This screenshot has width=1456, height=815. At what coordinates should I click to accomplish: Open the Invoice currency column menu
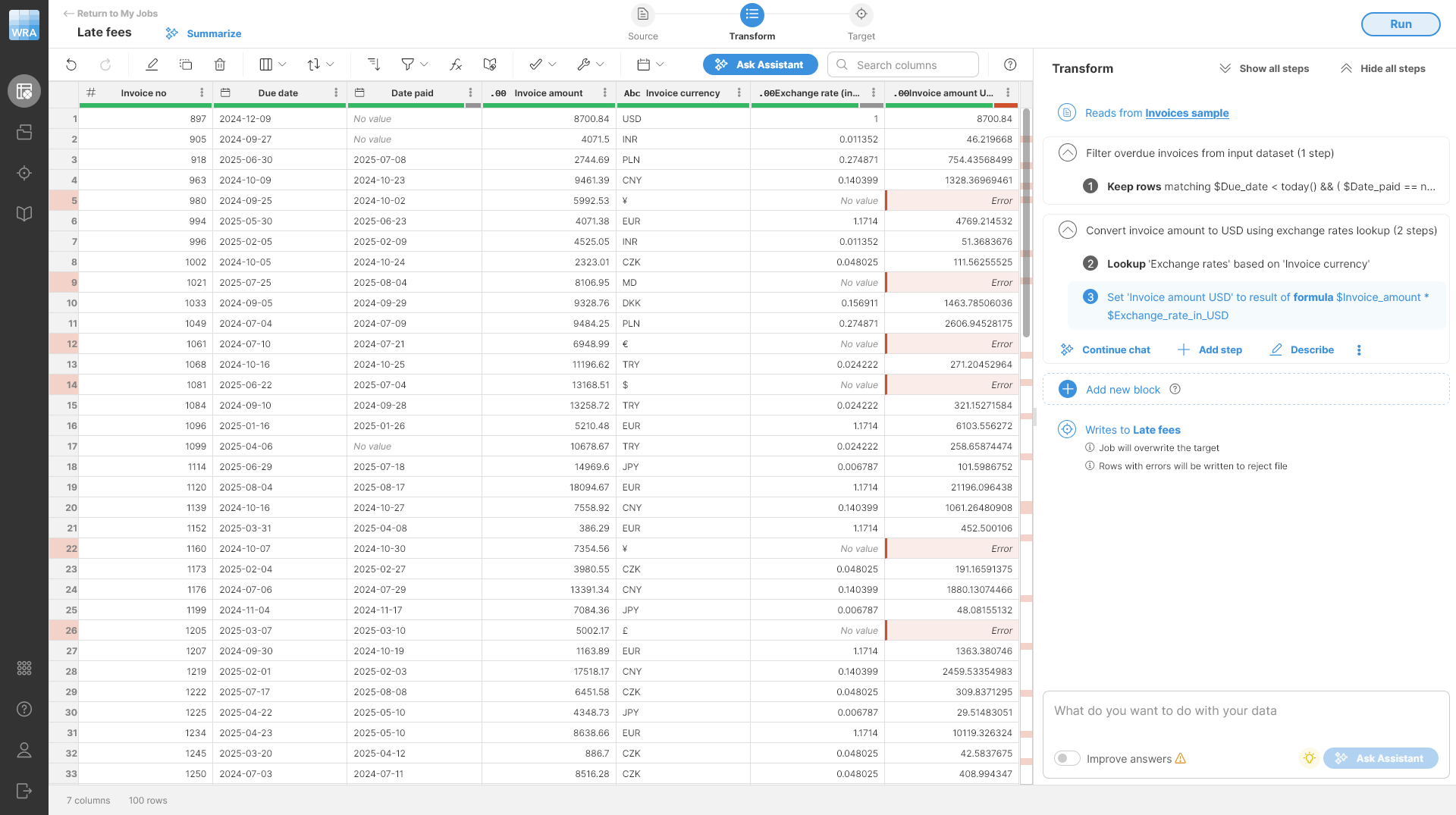739,92
